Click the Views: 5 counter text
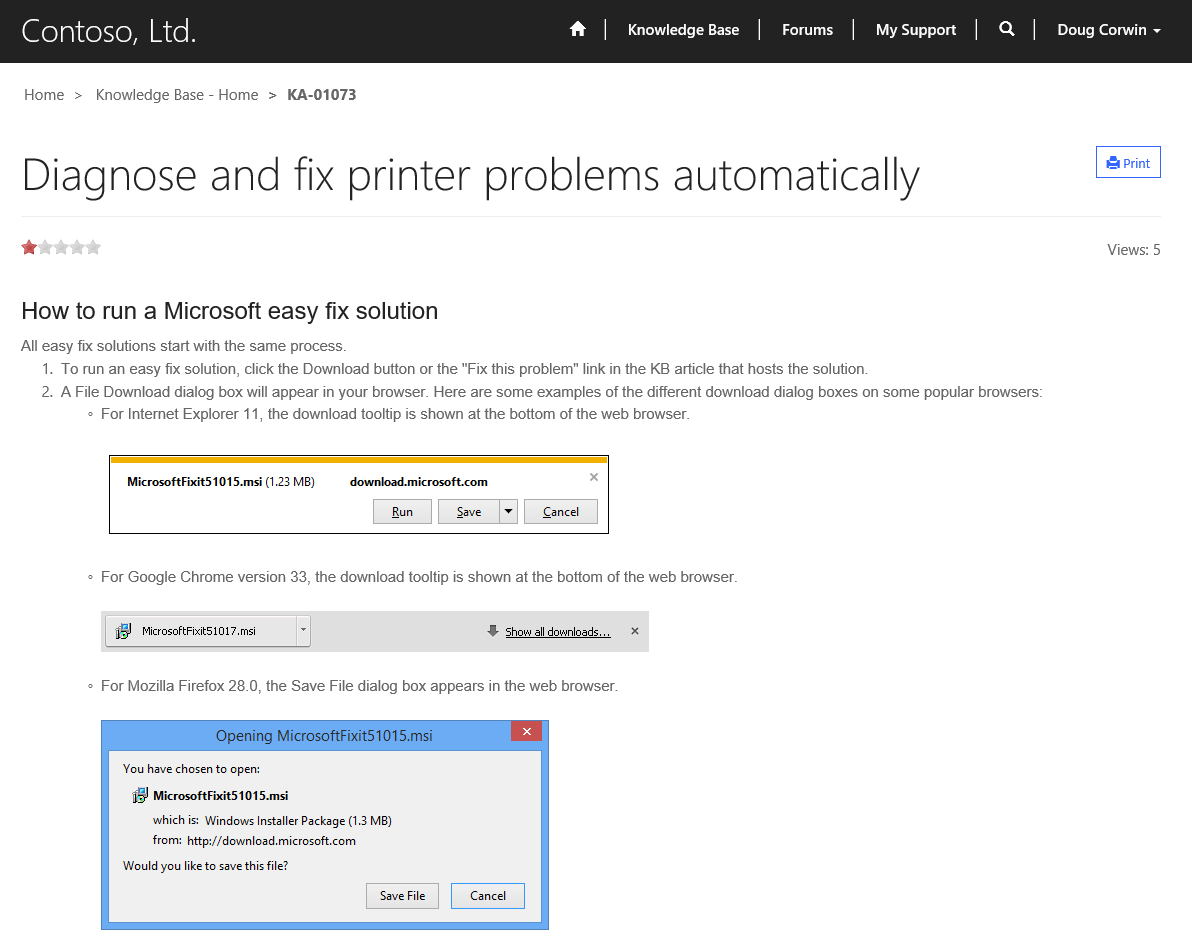 pos(1133,249)
